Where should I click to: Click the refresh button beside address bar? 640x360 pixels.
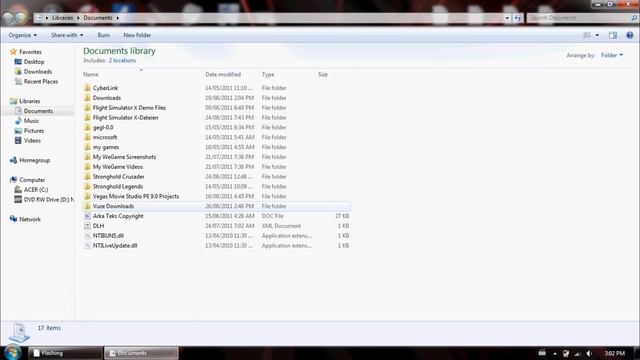click(518, 18)
